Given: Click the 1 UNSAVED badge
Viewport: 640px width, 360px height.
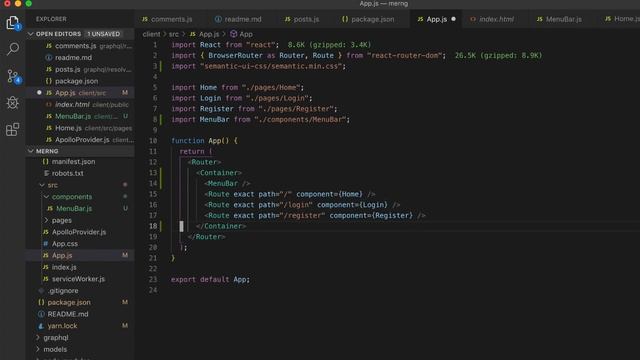Looking at the screenshot, I should point(104,34).
